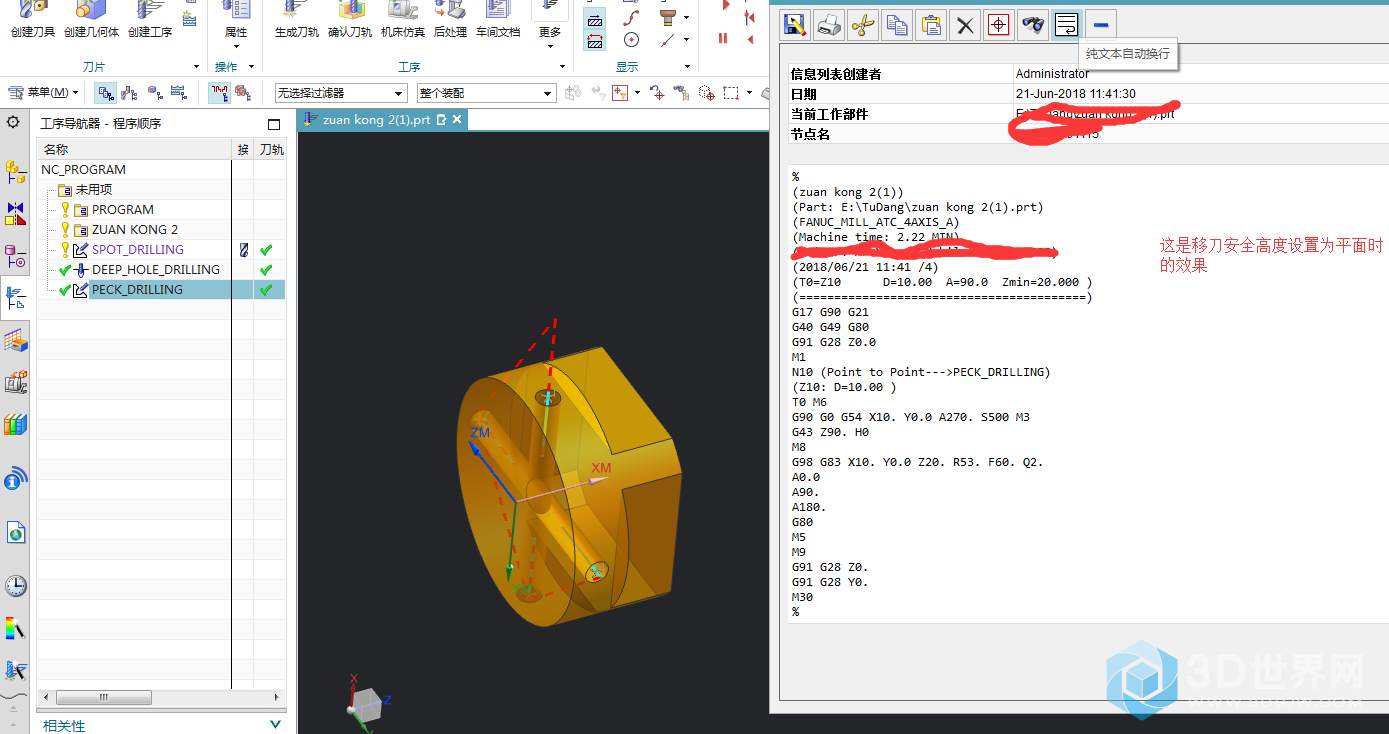Click the 确认刀轨 (Verify Tool Path) icon
The width and height of the screenshot is (1389, 734).
point(351,19)
